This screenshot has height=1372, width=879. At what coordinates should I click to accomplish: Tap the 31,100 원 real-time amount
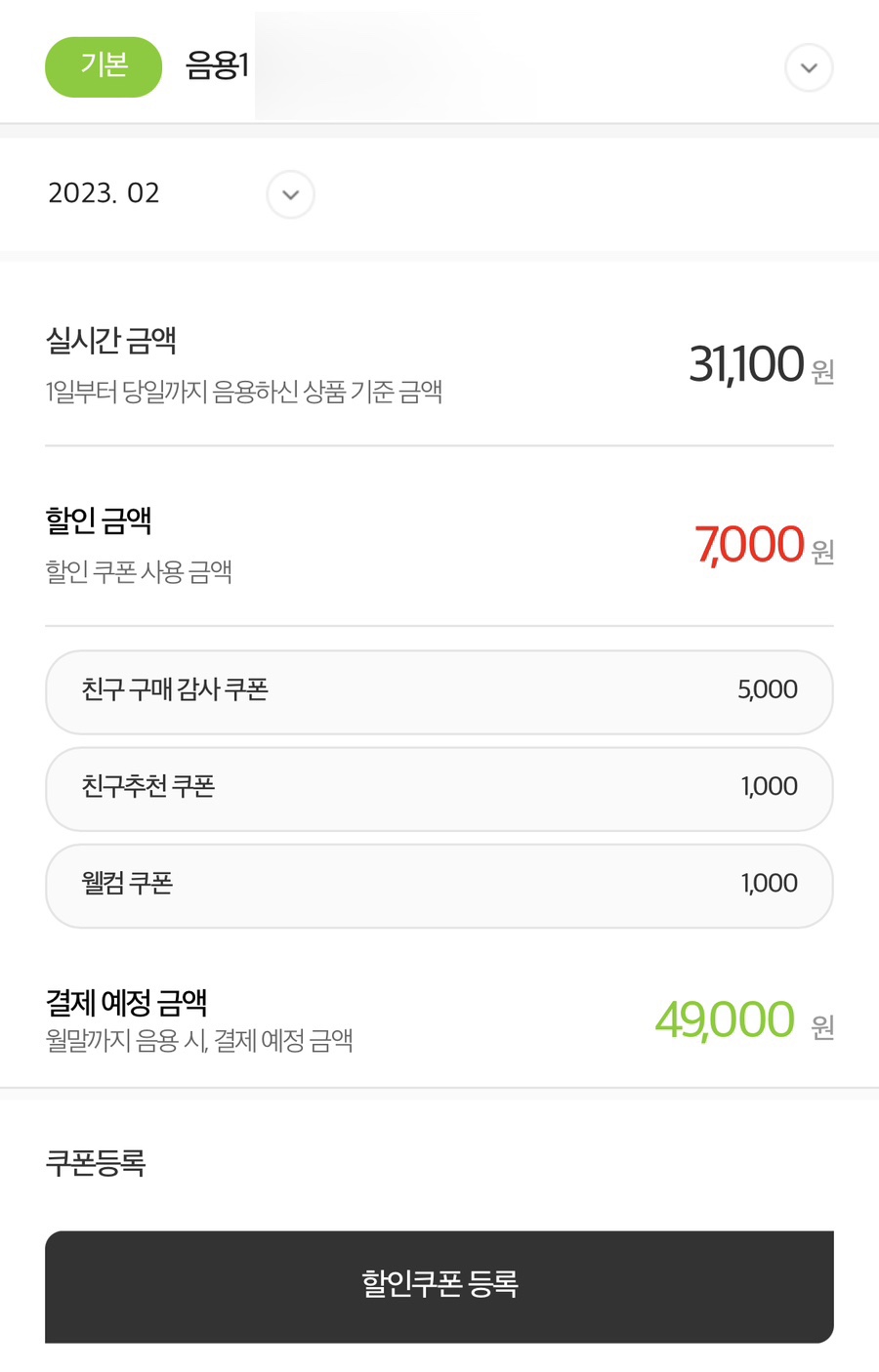(760, 365)
